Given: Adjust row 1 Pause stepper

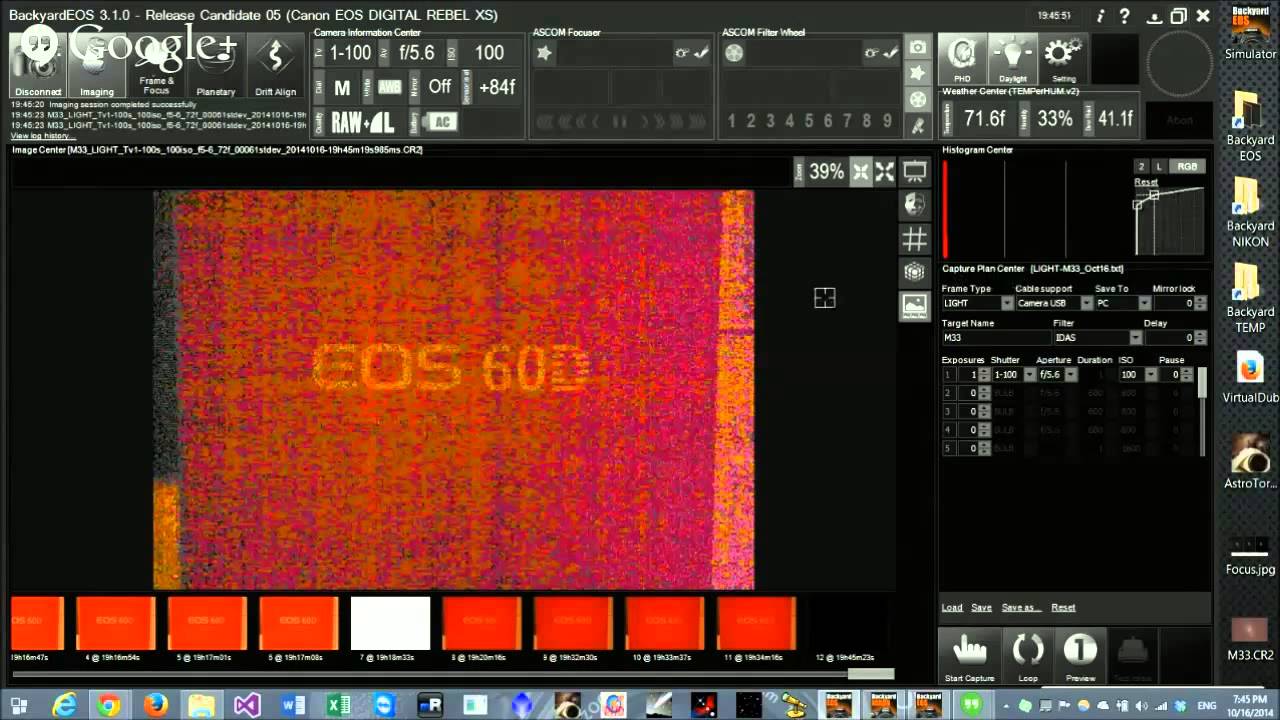Looking at the screenshot, I should coord(1187,375).
